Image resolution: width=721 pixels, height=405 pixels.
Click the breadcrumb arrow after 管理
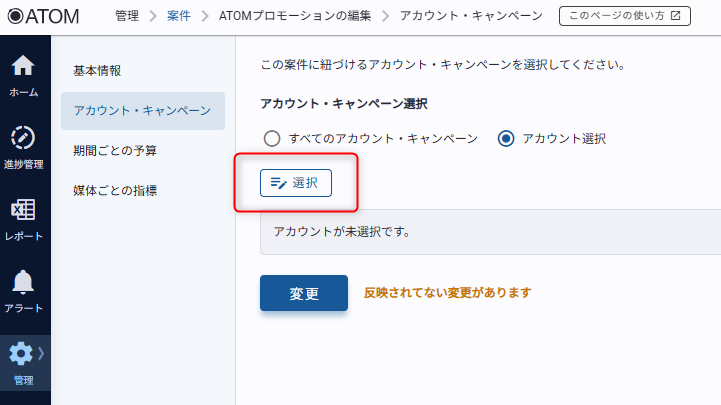coord(153,16)
